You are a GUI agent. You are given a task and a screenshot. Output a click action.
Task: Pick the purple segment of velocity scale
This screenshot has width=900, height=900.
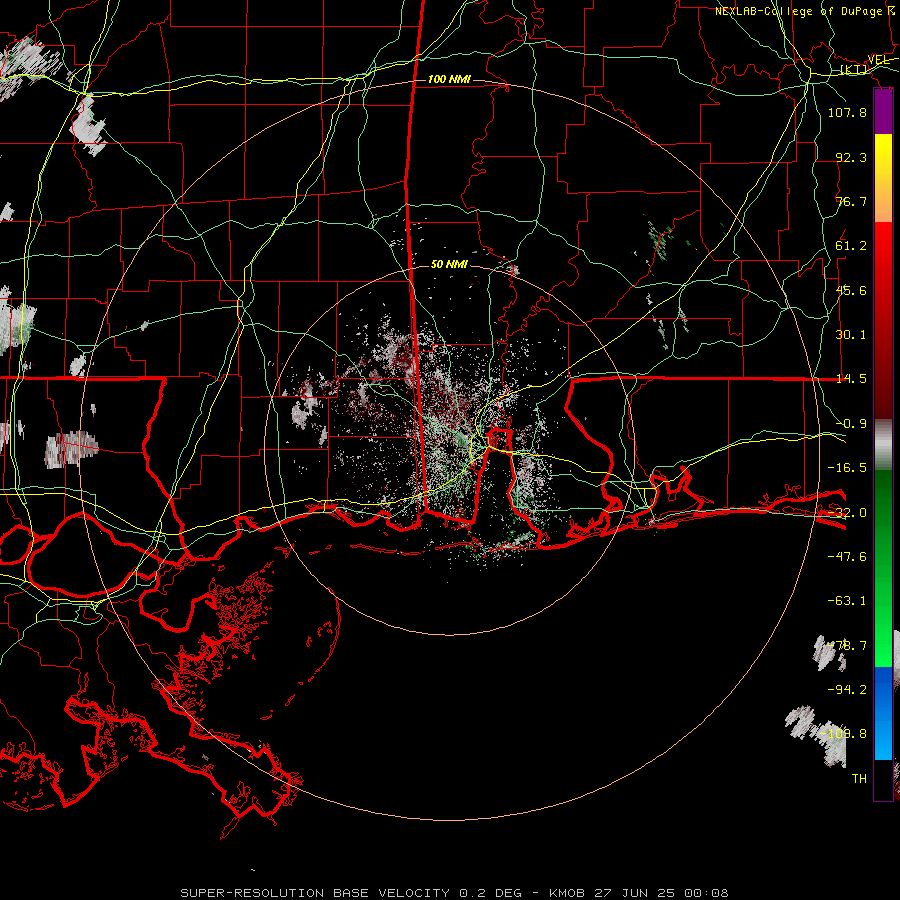pyautogui.click(x=883, y=112)
